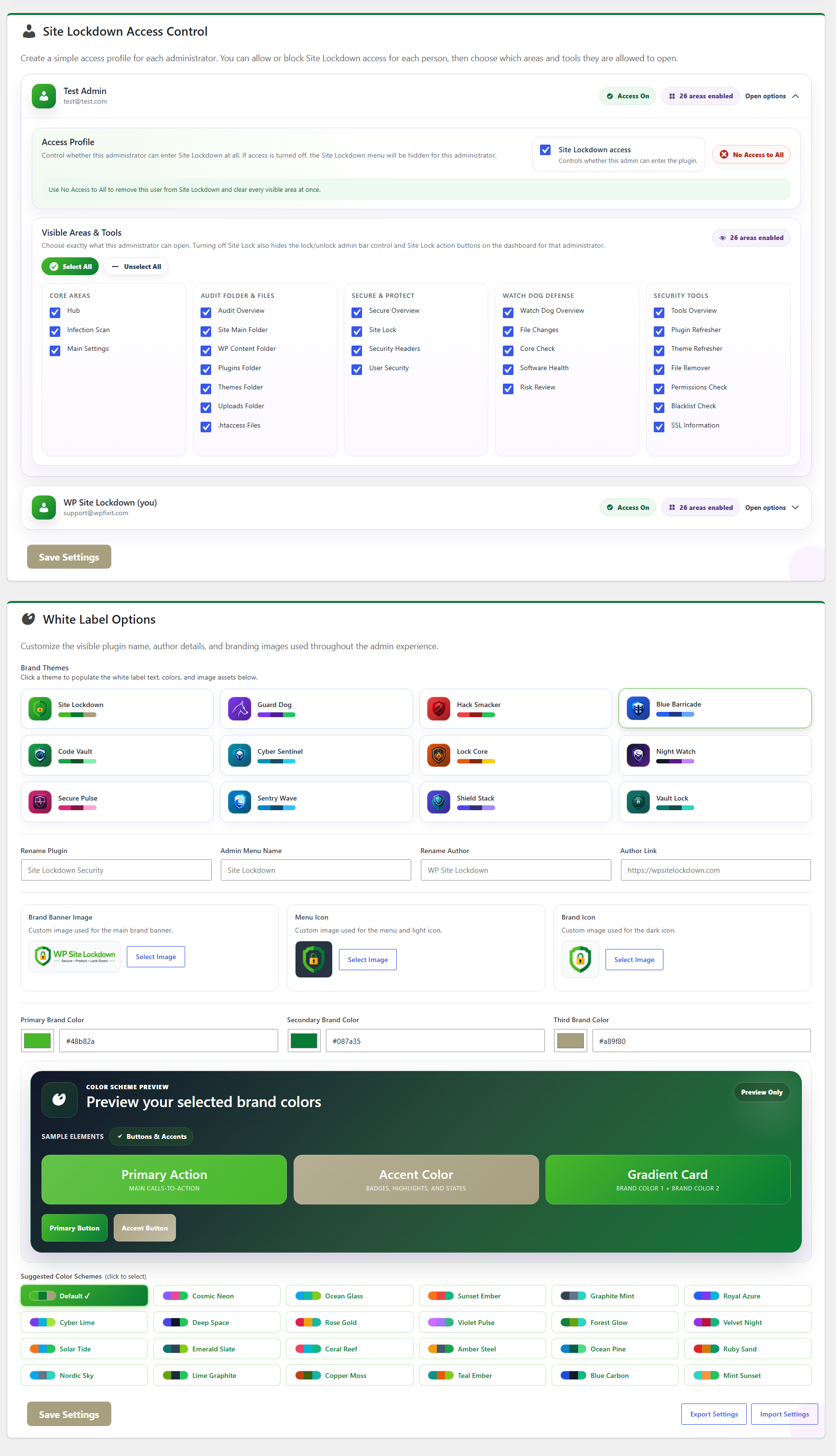Expand WP Site Lockdown (you) Open options
This screenshot has width=836, height=1456.
click(x=772, y=508)
